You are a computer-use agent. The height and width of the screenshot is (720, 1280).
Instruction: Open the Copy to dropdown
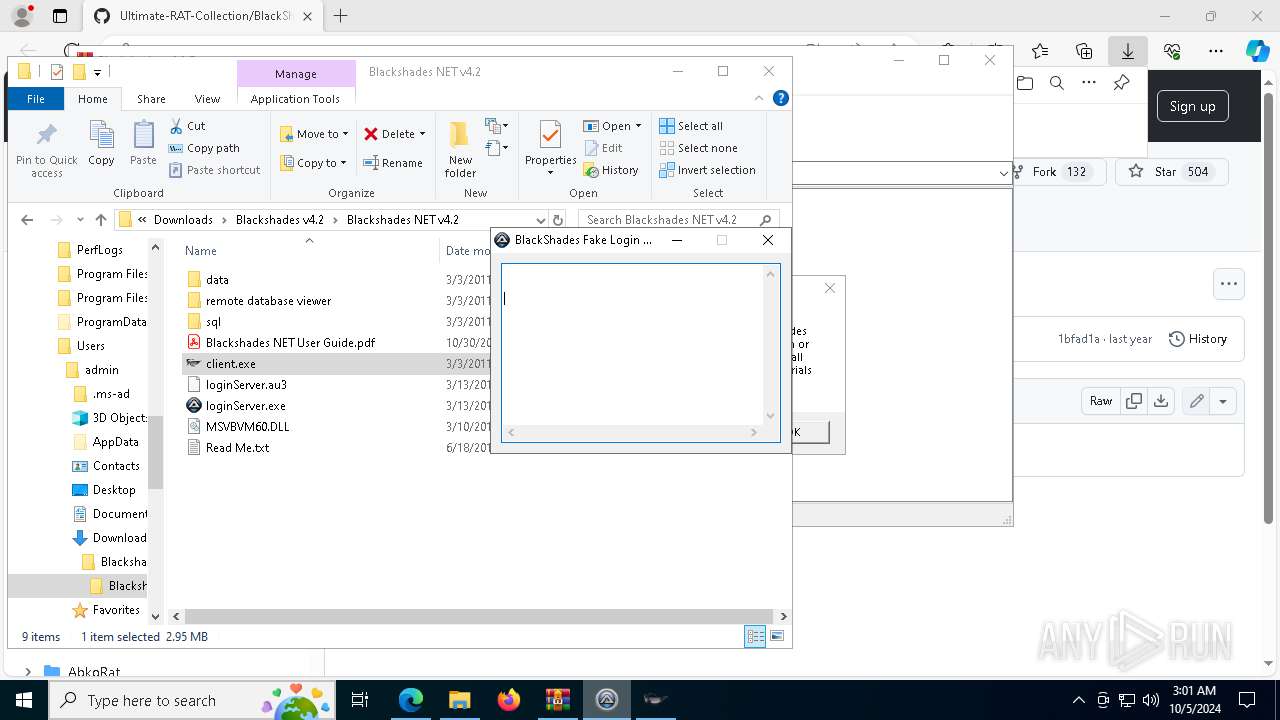(x=313, y=163)
